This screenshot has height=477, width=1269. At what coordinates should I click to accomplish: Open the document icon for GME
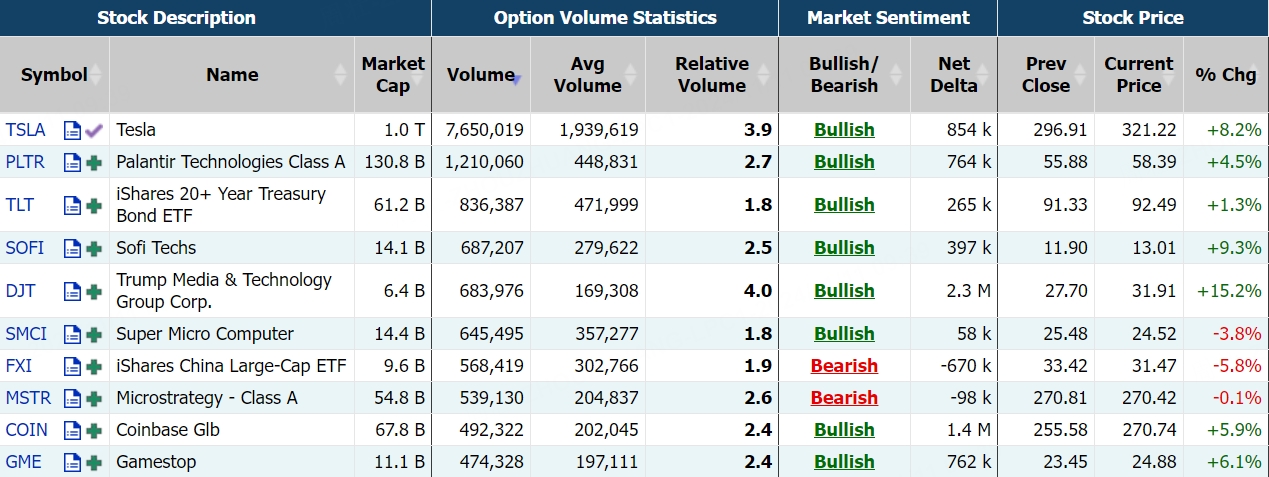tap(72, 462)
